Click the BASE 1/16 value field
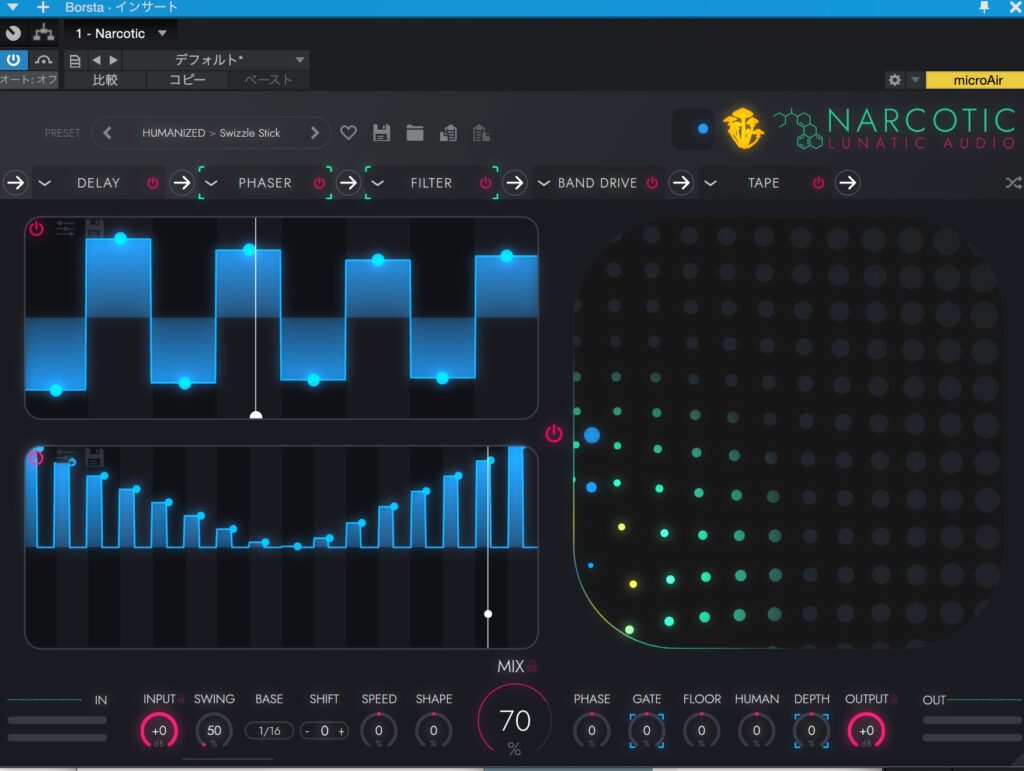 [269, 731]
